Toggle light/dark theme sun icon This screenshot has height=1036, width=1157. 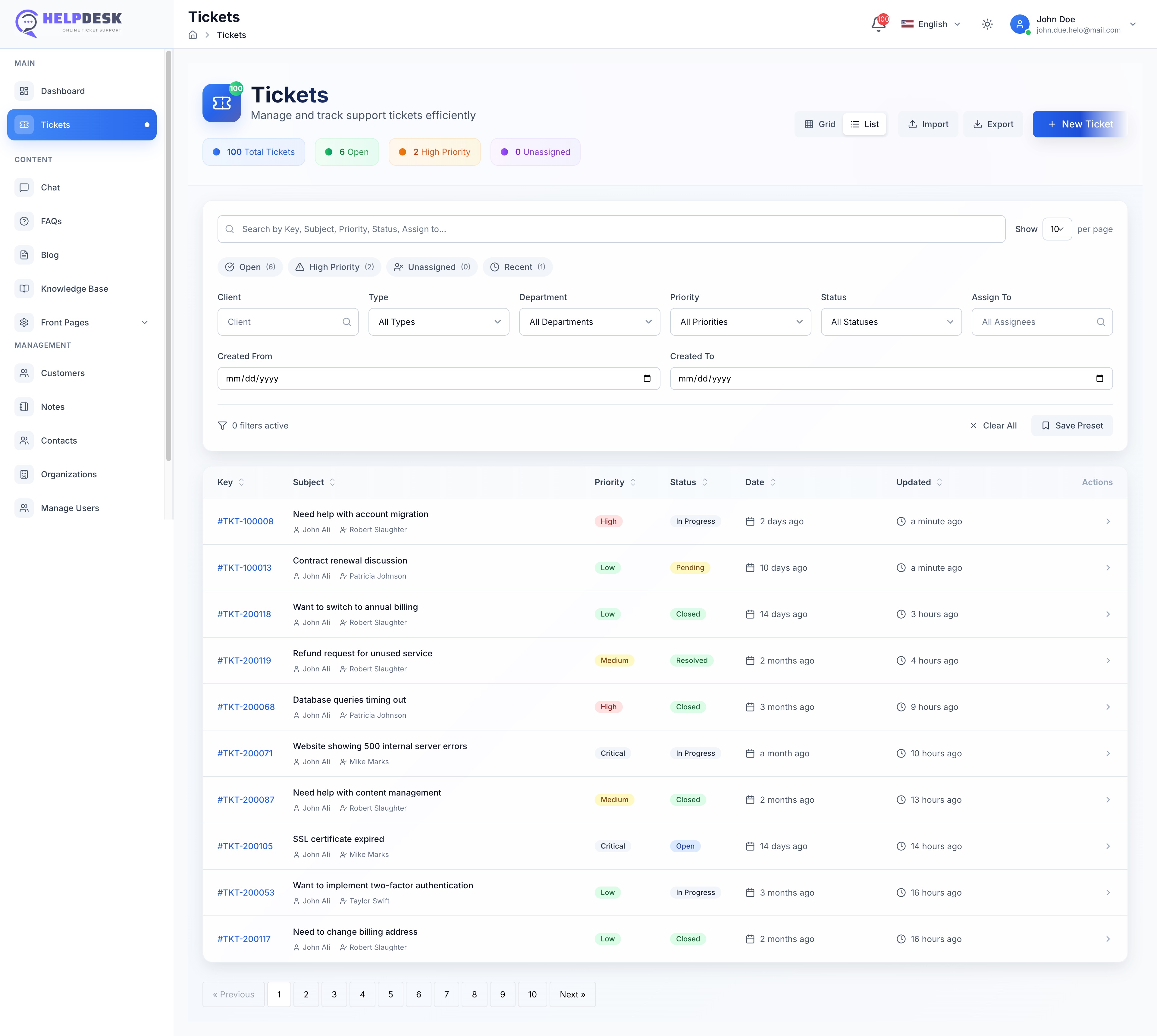coord(987,24)
